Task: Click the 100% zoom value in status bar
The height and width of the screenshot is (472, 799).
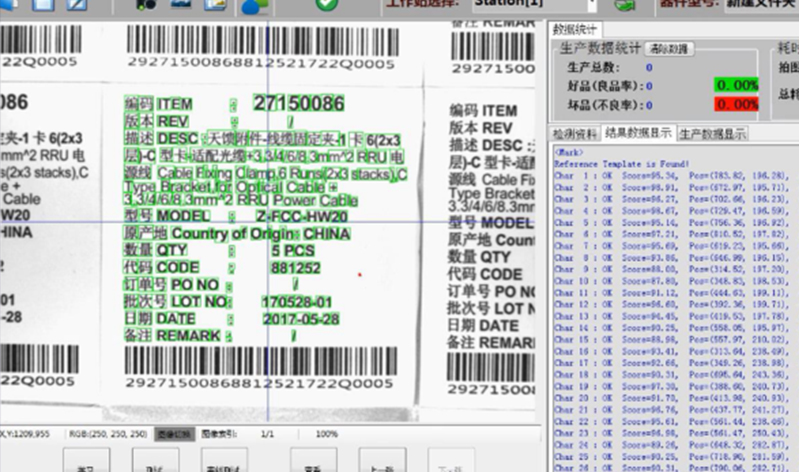Action: point(327,434)
